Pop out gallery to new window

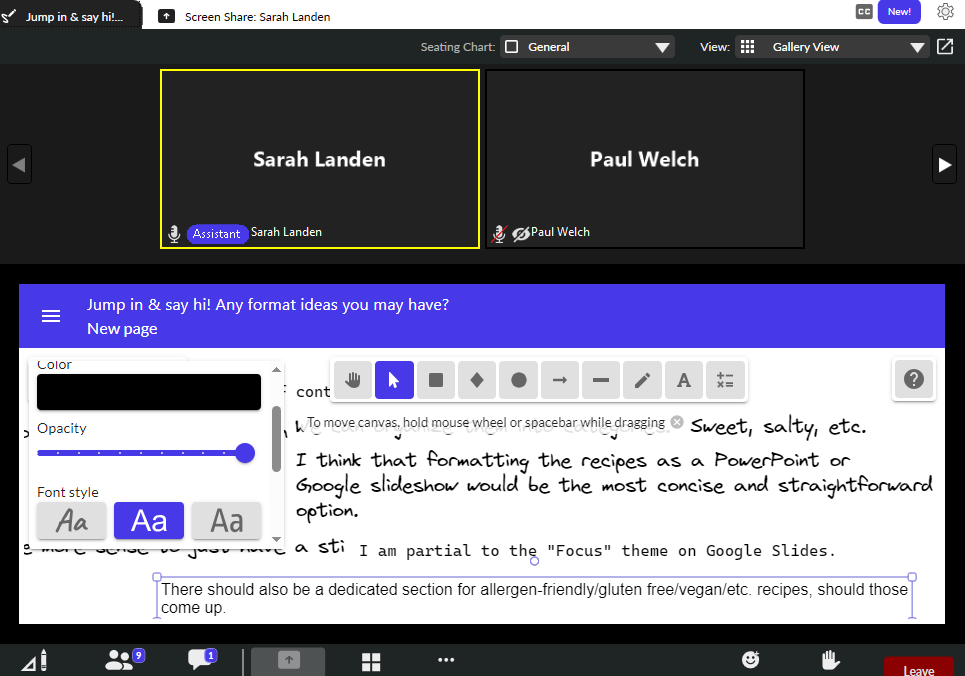coord(945,47)
